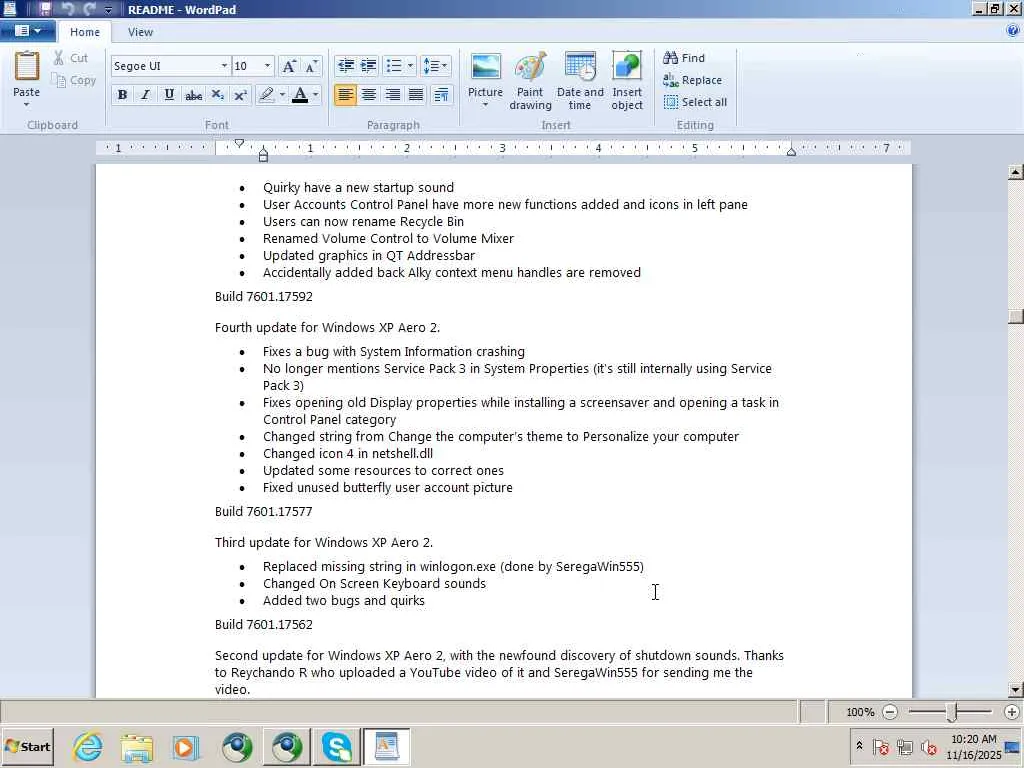Launch Internet Explorer from taskbar

pyautogui.click(x=88, y=746)
